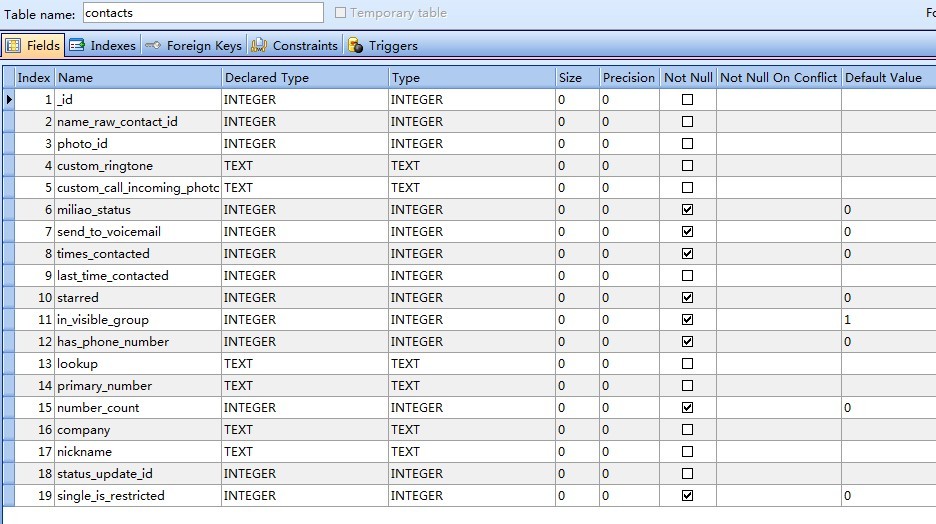Click the Fields tab icon
The image size is (936, 524).
tap(13, 45)
